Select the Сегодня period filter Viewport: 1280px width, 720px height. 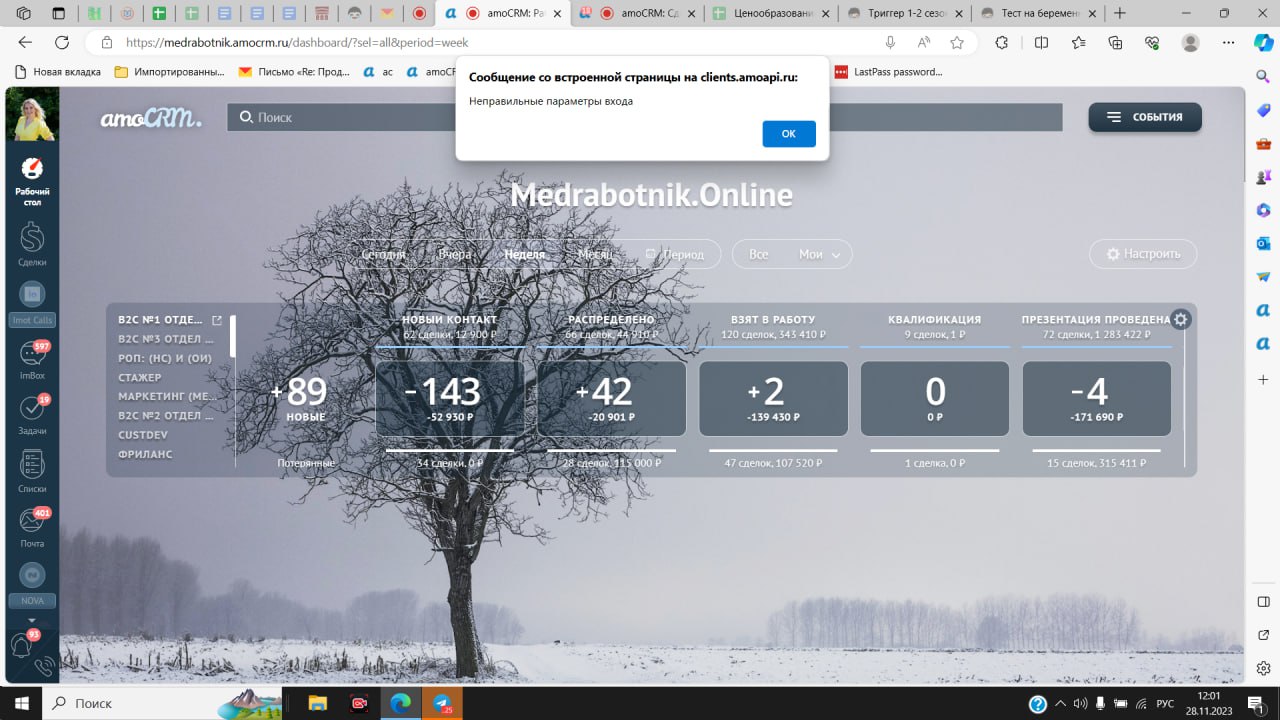tap(383, 254)
